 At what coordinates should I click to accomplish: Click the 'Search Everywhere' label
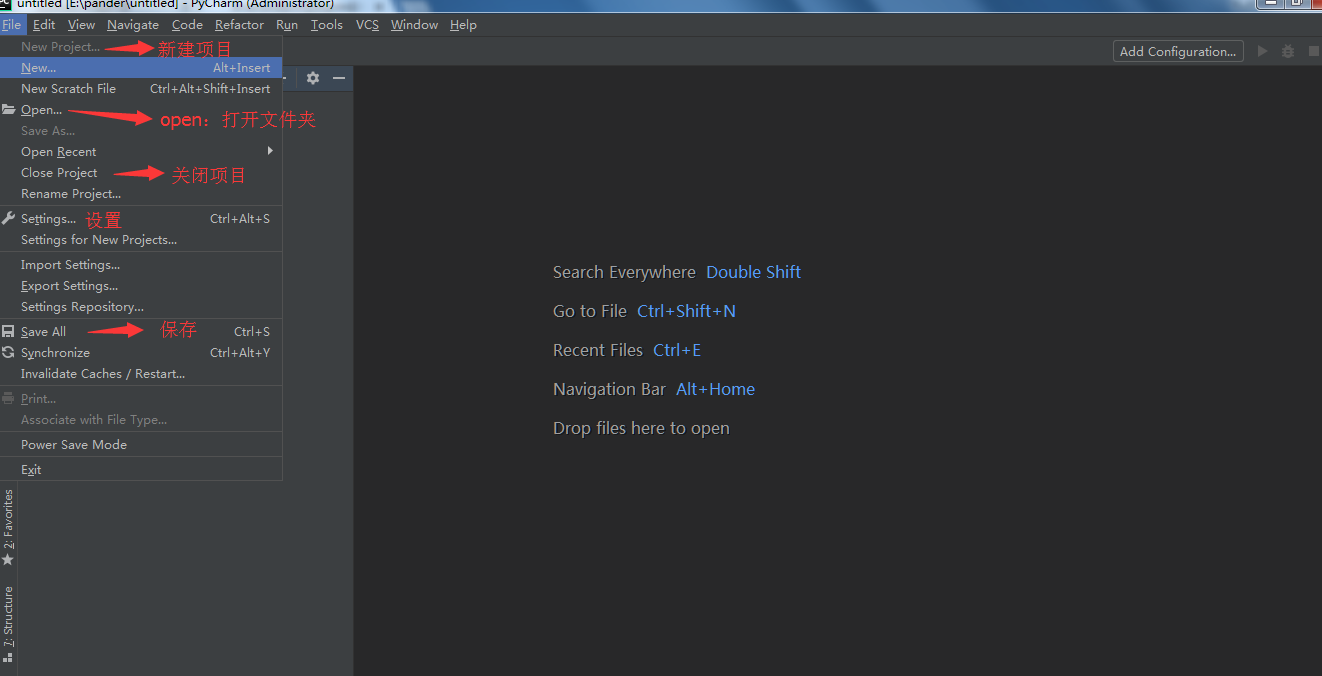(x=624, y=272)
